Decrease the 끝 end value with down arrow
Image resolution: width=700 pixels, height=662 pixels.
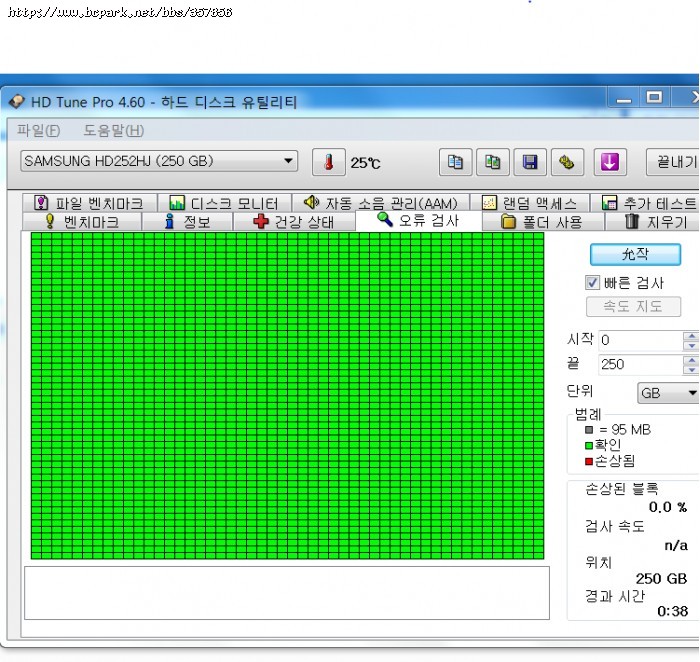pyautogui.click(x=691, y=370)
